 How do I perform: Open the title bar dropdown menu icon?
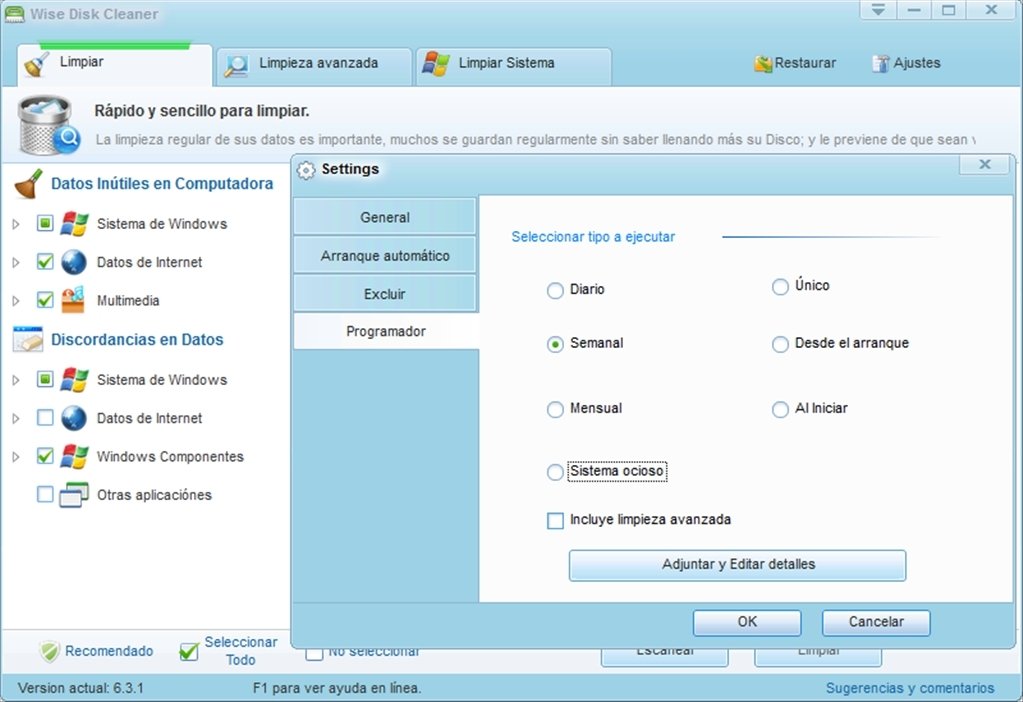coord(878,10)
